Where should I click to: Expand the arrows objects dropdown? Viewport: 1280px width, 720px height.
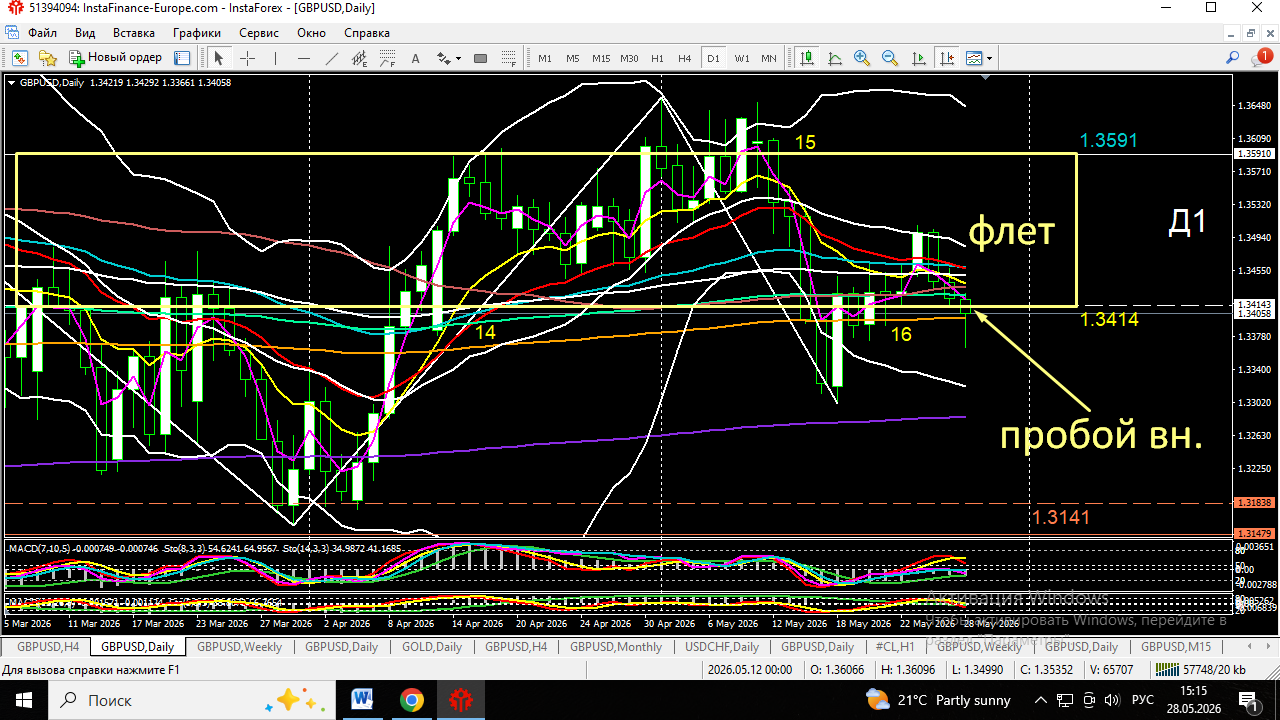[459, 59]
